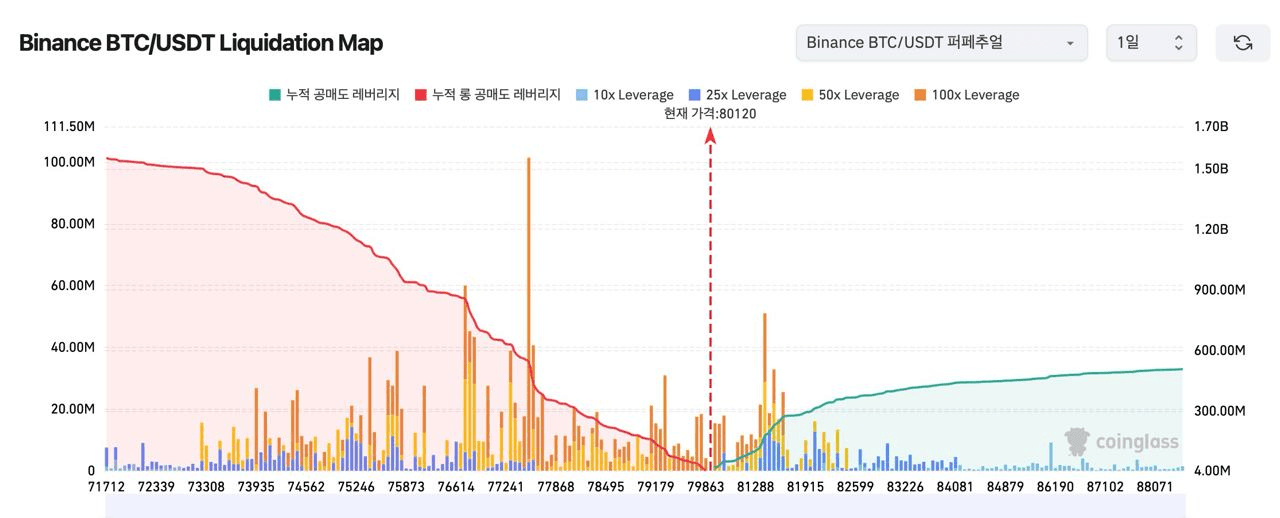Click the range slider bar below the chart
This screenshot has width=1280, height=518.
pos(640,508)
